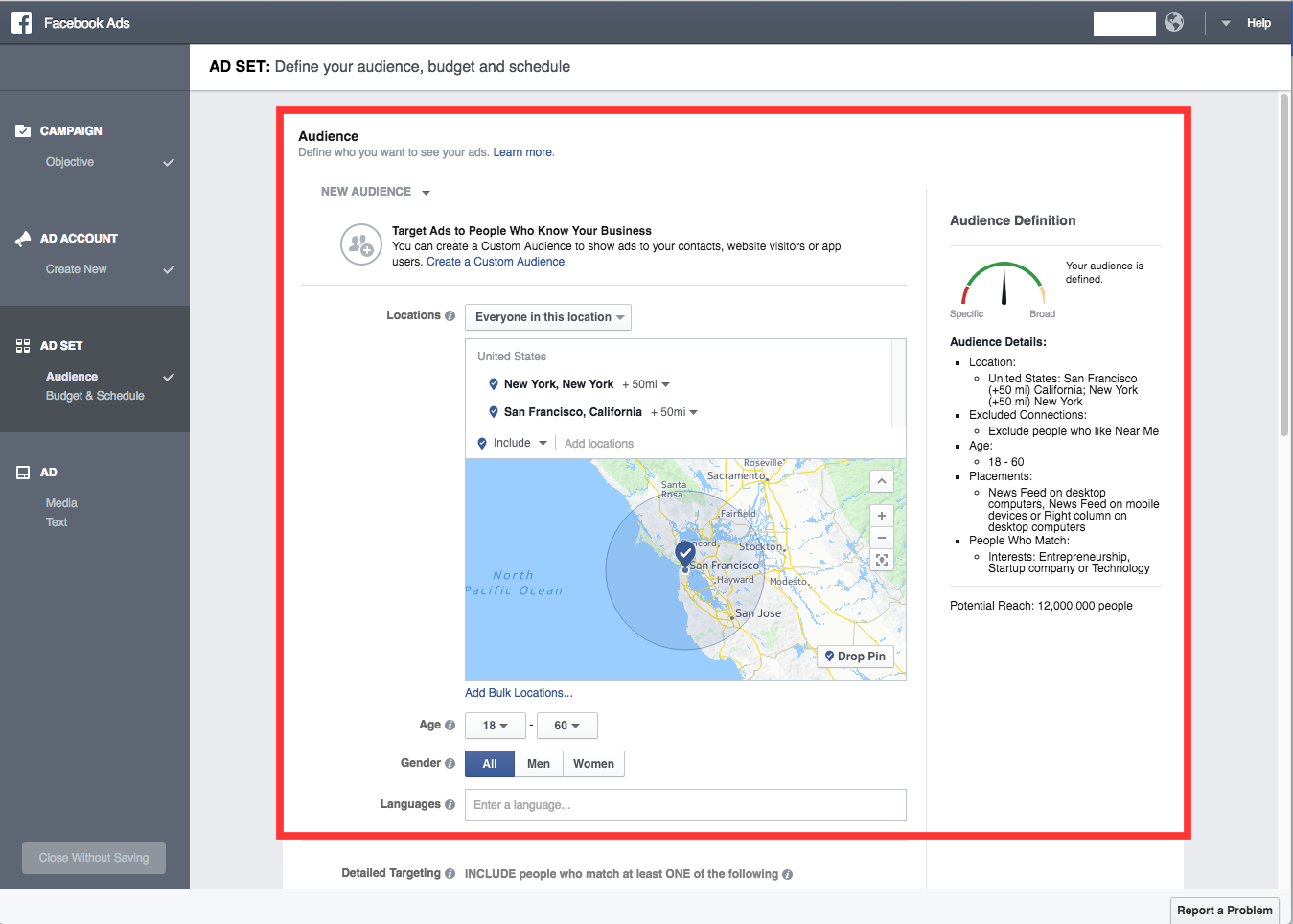Screen dimensions: 1293x924
Task: Change New York +50mi radius dropdown
Action: [646, 384]
